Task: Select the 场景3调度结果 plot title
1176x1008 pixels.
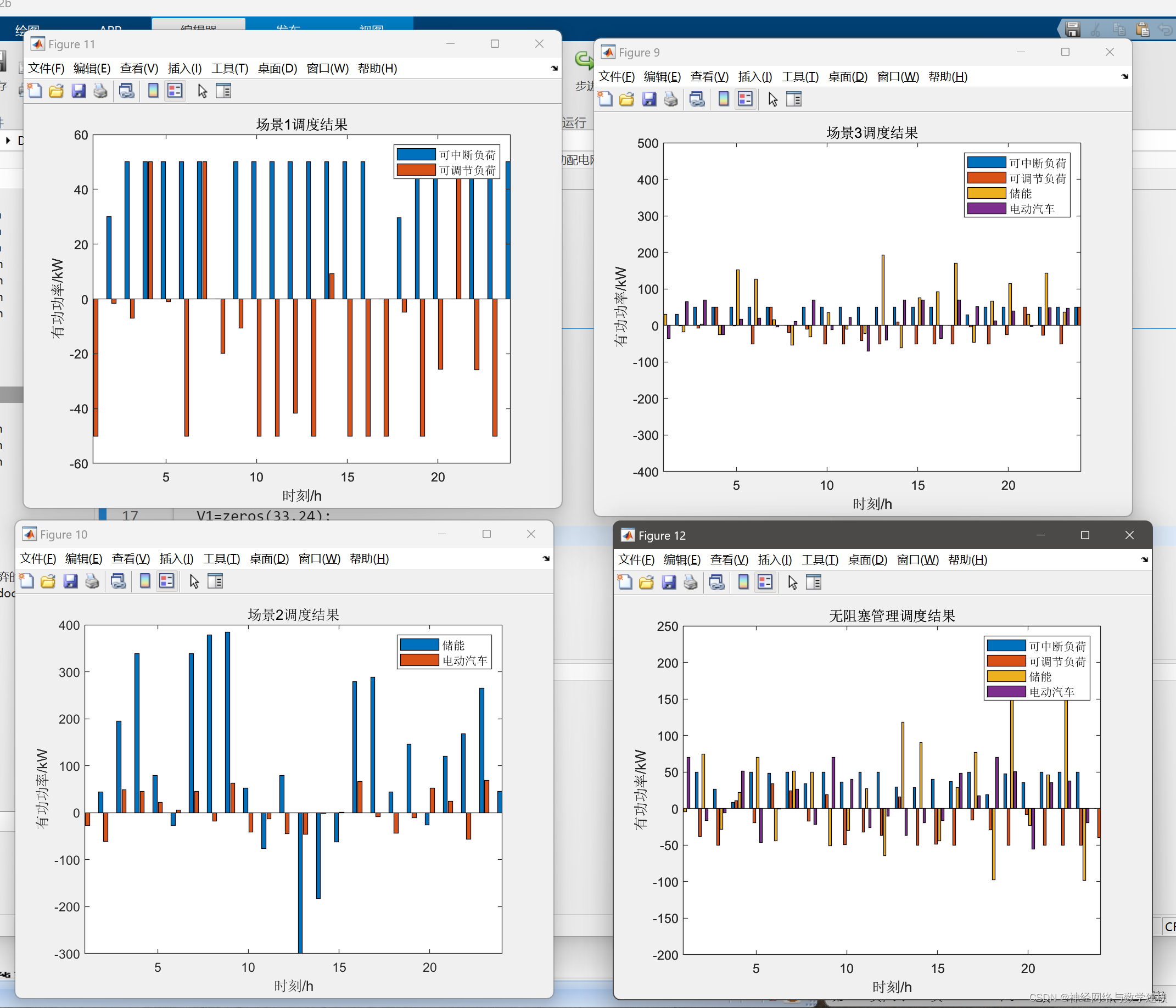Action: click(872, 133)
